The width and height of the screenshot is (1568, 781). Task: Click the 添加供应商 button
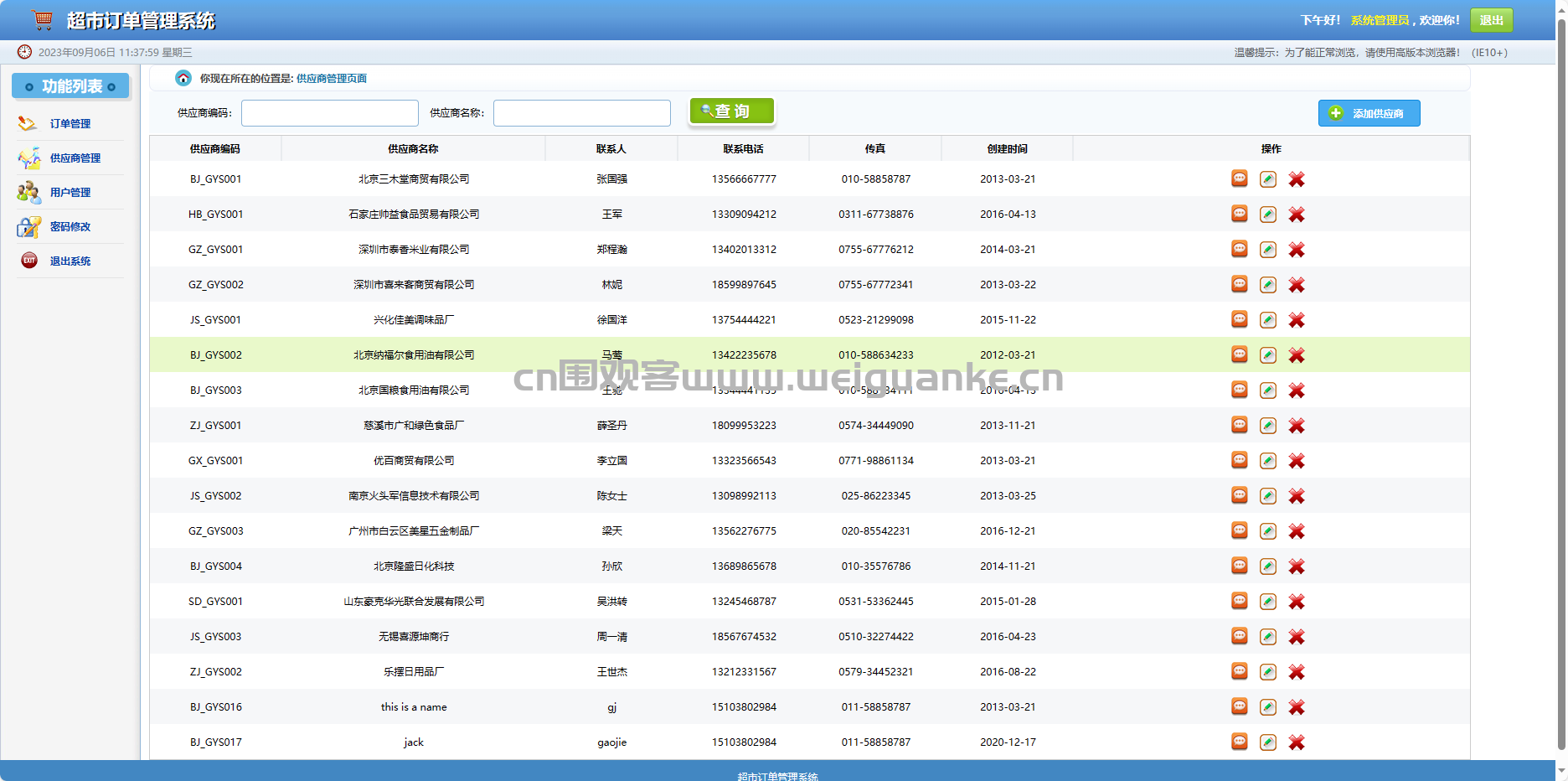pos(1369,113)
